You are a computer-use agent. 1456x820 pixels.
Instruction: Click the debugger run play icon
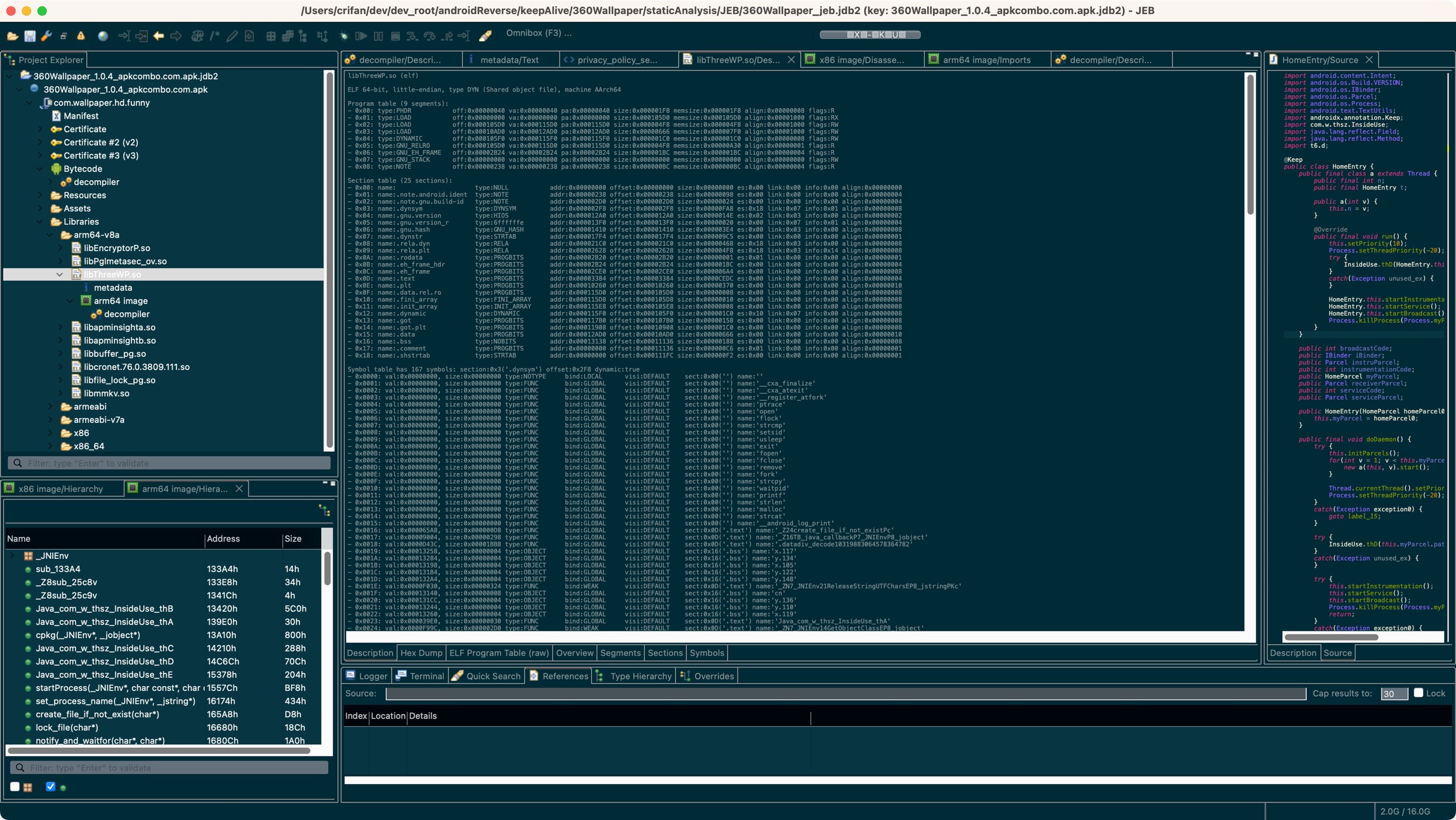tap(361, 36)
